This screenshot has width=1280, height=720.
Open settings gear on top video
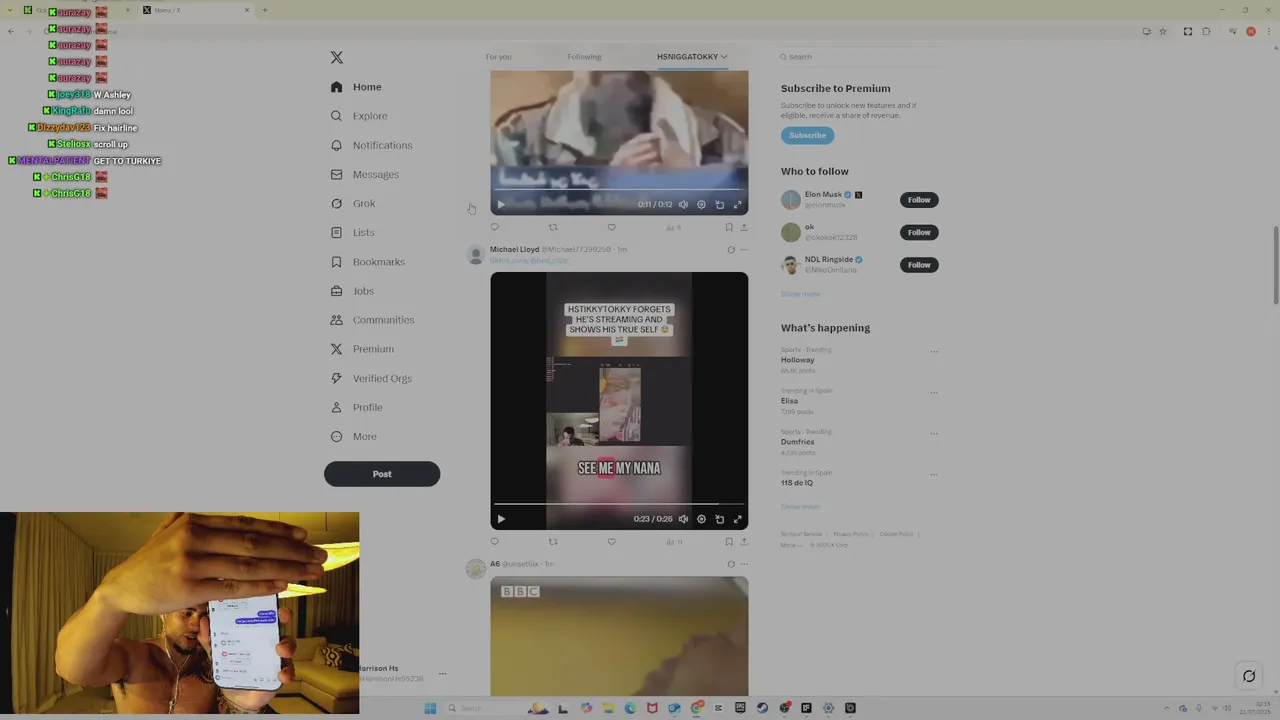[701, 204]
